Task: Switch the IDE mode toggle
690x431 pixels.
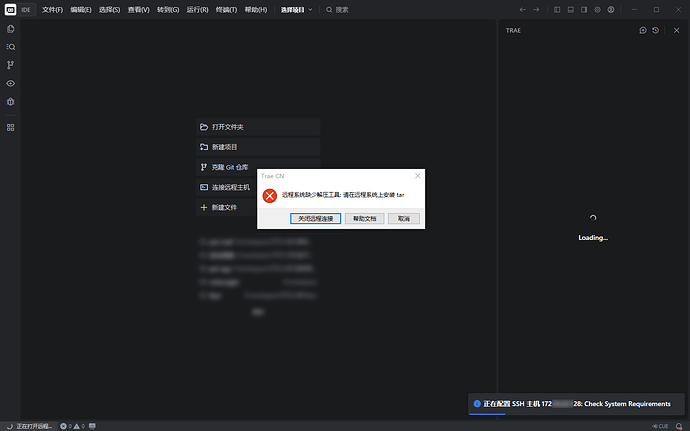Action: coord(26,10)
